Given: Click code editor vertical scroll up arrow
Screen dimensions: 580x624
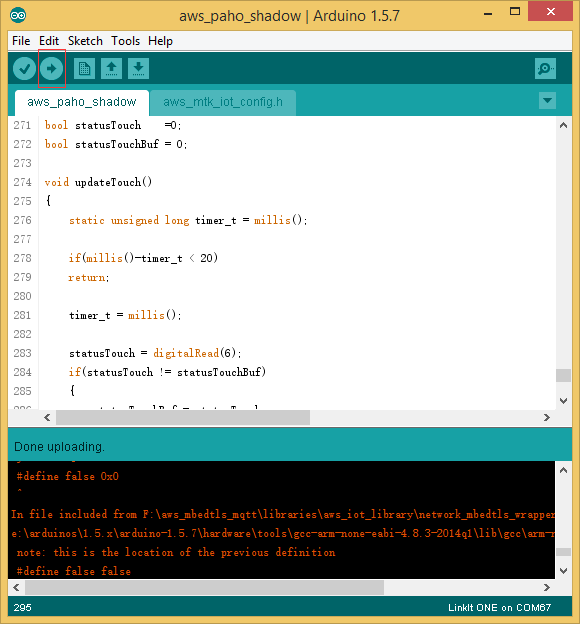Looking at the screenshot, I should pos(563,125).
